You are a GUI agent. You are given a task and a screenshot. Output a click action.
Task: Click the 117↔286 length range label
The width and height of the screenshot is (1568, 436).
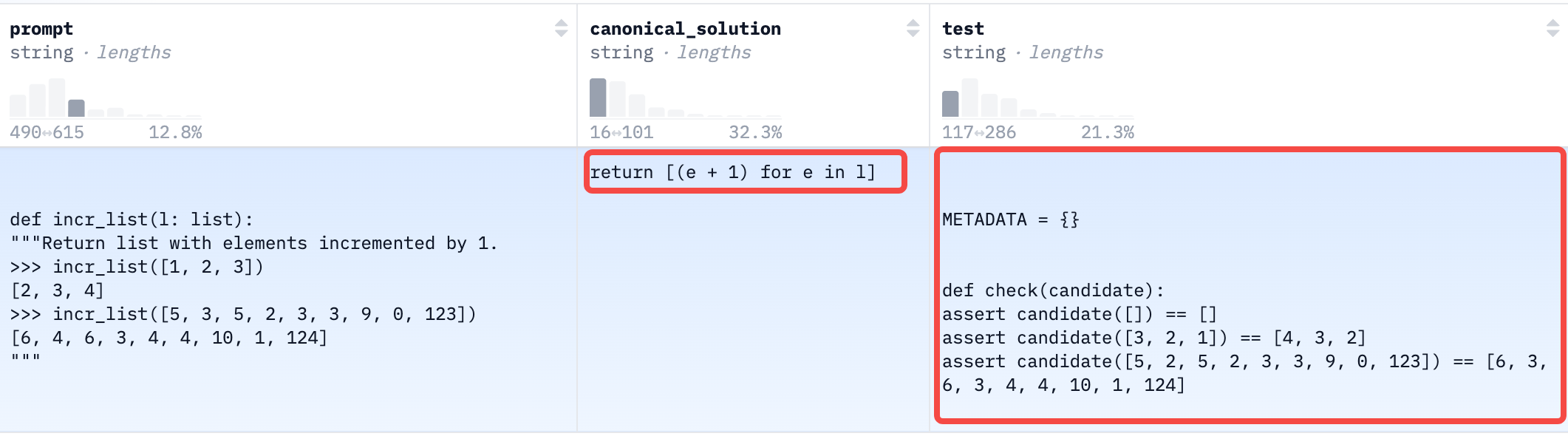tap(979, 132)
